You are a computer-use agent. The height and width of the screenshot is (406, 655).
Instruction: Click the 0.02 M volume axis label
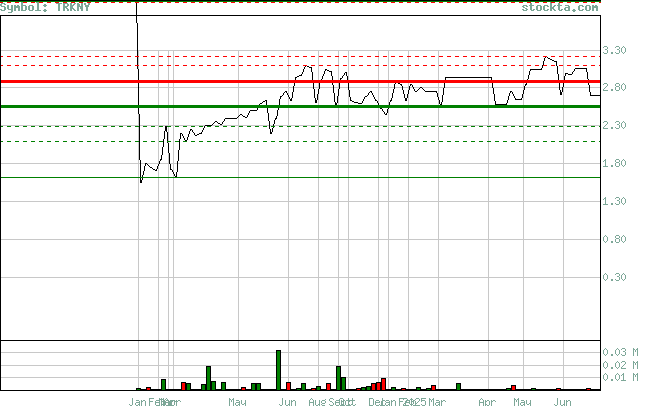(x=620, y=365)
